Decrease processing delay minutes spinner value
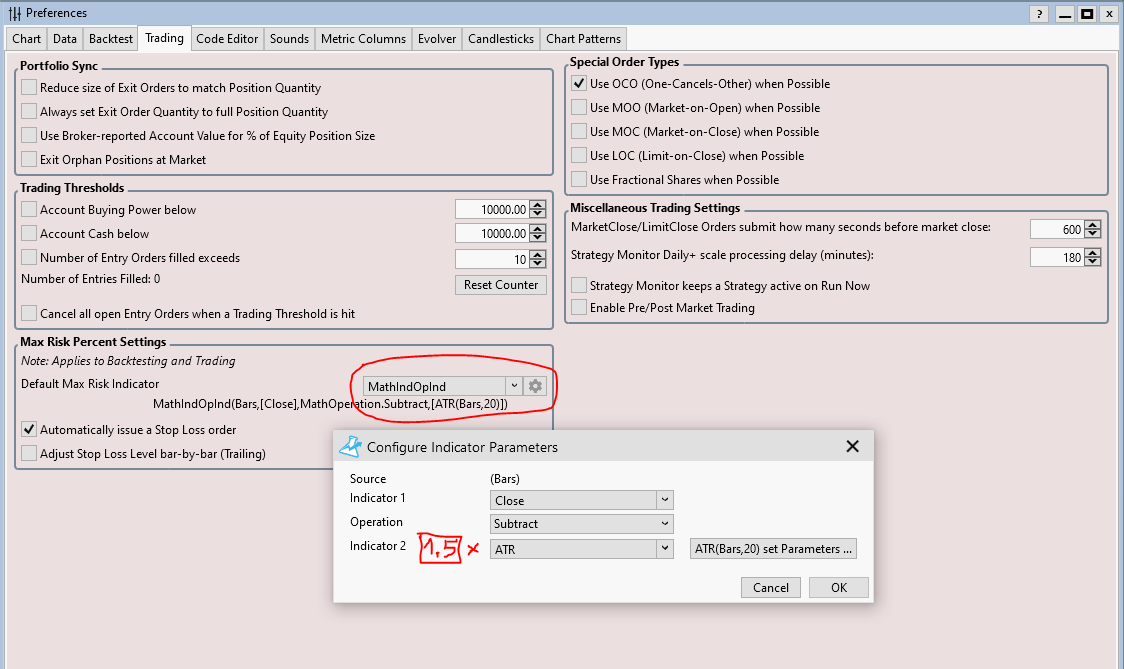This screenshot has height=669, width=1124. [1093, 262]
